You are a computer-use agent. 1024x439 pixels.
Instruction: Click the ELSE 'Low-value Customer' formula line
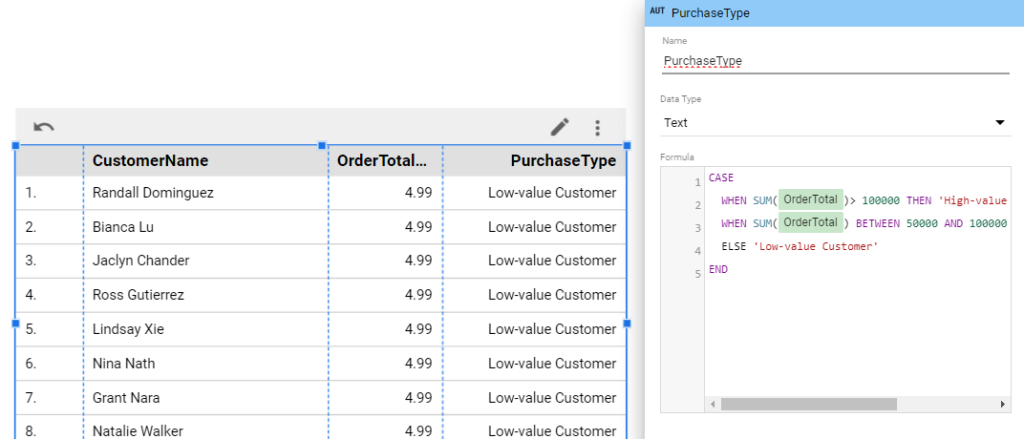(800, 246)
